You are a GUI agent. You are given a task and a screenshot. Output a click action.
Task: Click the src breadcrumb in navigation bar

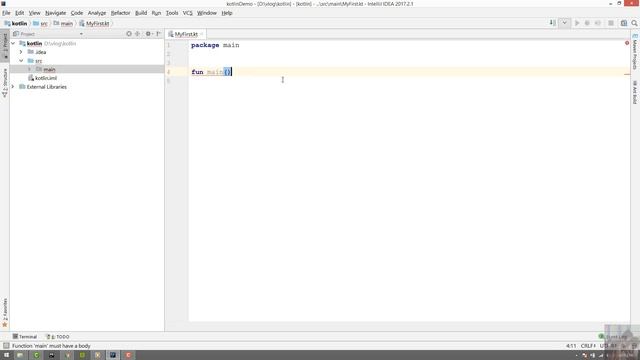tap(40, 24)
